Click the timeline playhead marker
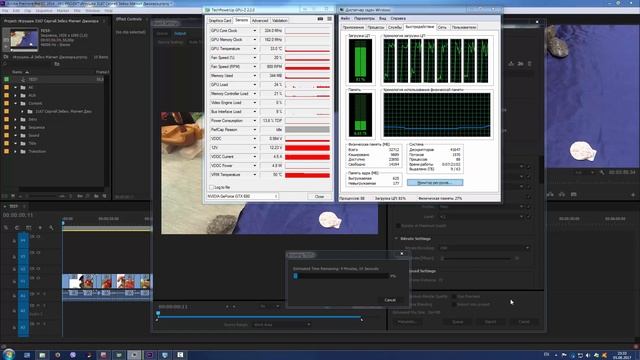This screenshot has height=360, width=640. click(63, 223)
